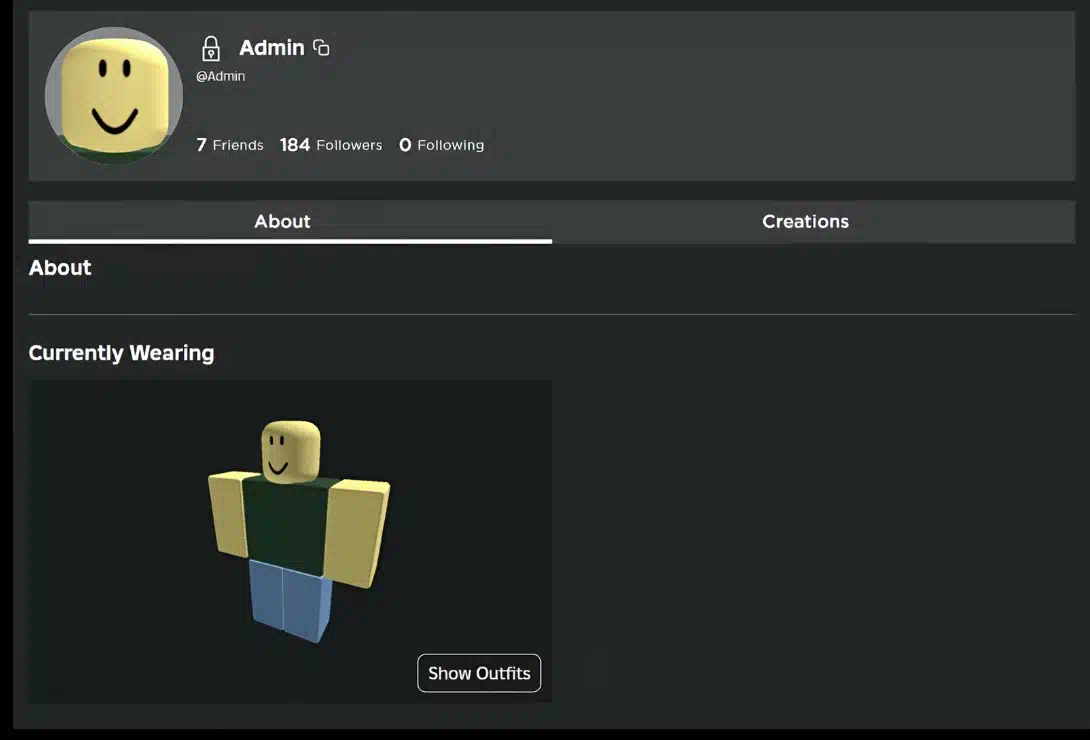Open the Admin profile avatar picture
Viewport: 1090px width, 740px height.
tap(114, 96)
